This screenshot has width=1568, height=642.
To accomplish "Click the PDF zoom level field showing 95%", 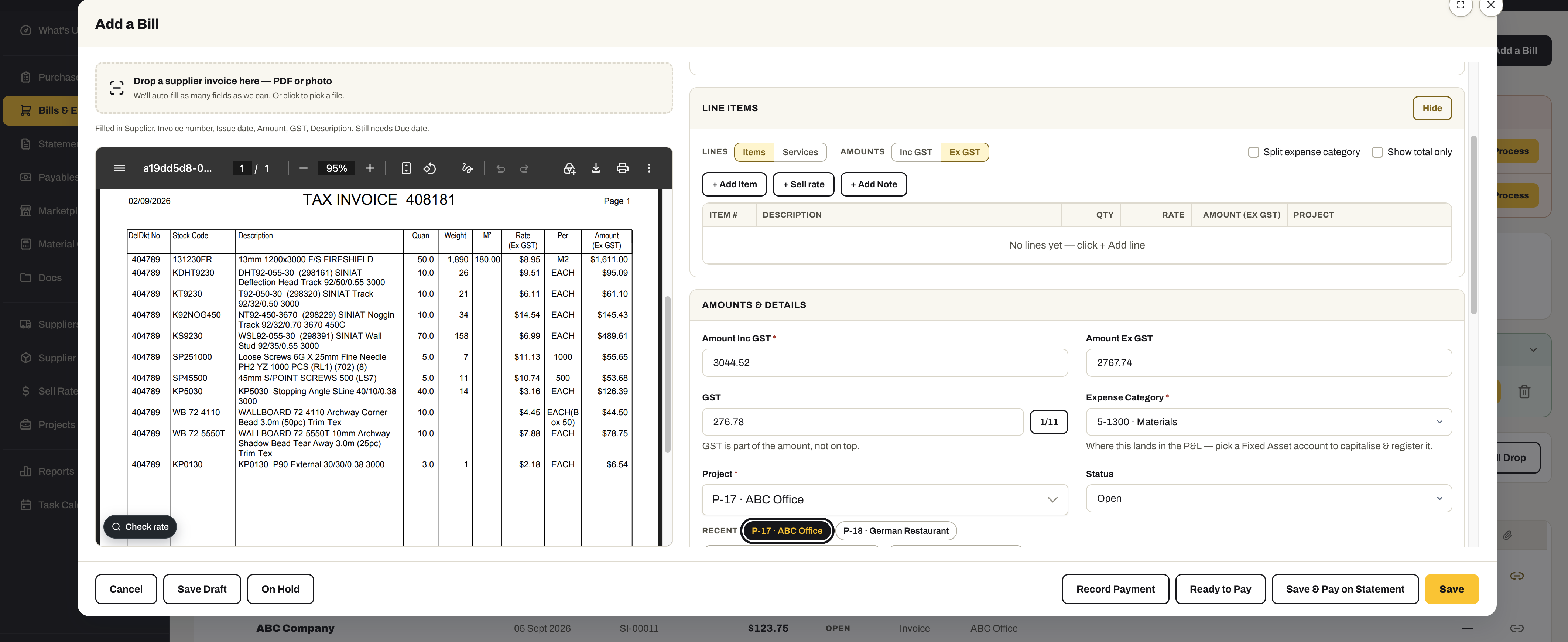I will pyautogui.click(x=336, y=168).
